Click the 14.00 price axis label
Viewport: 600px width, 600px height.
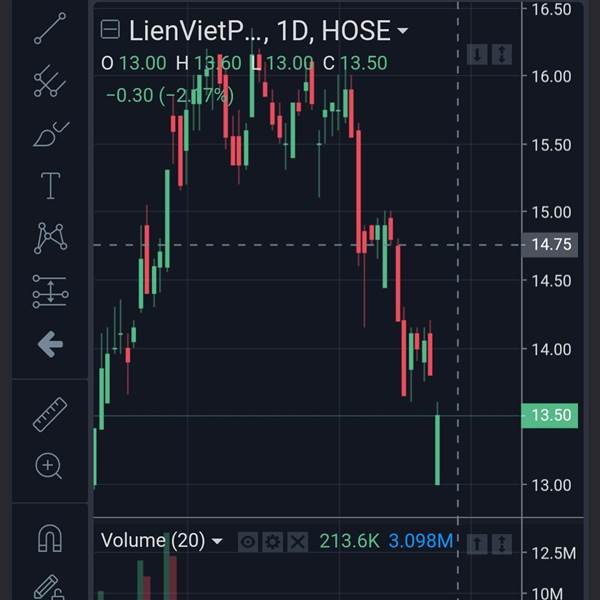click(x=551, y=349)
